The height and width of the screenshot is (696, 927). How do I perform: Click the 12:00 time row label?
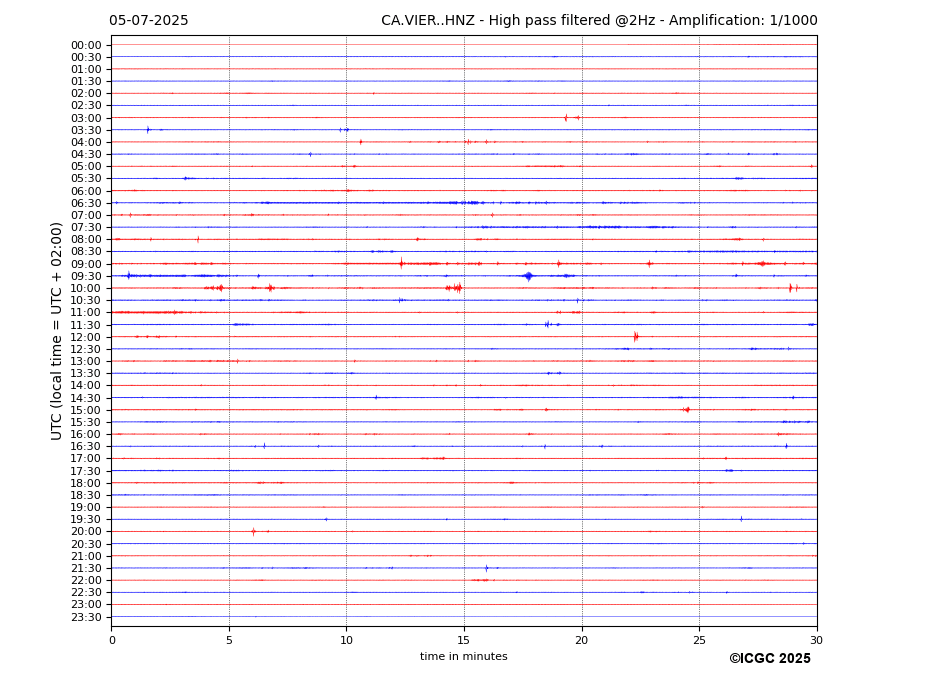point(86,338)
